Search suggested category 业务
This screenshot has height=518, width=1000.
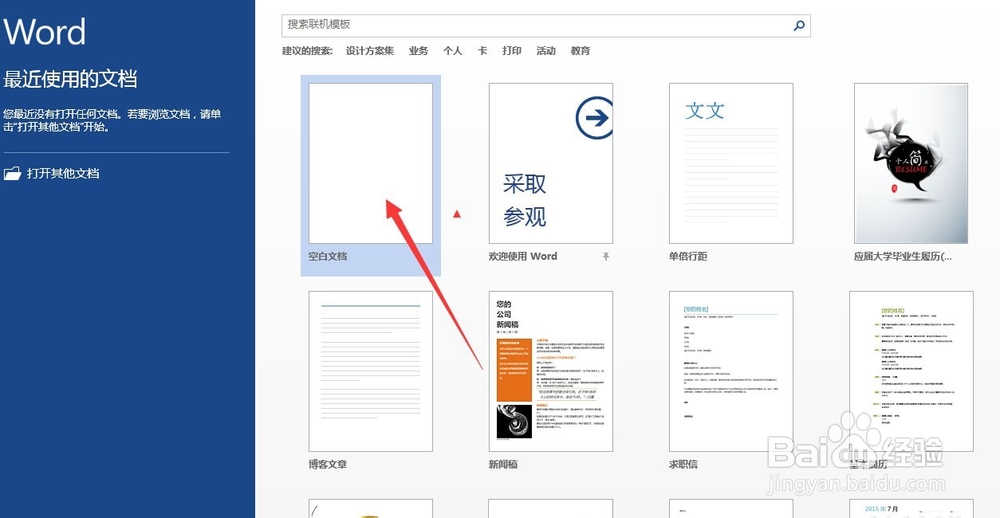tap(418, 51)
